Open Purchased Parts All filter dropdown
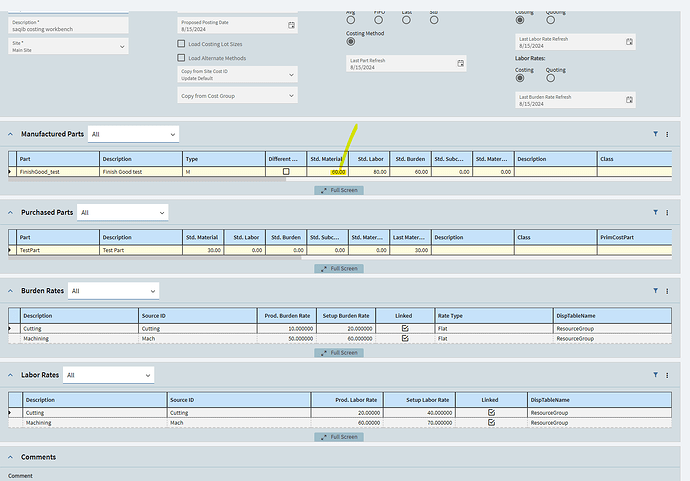Viewport: 690px width, 481px height. tap(122, 213)
